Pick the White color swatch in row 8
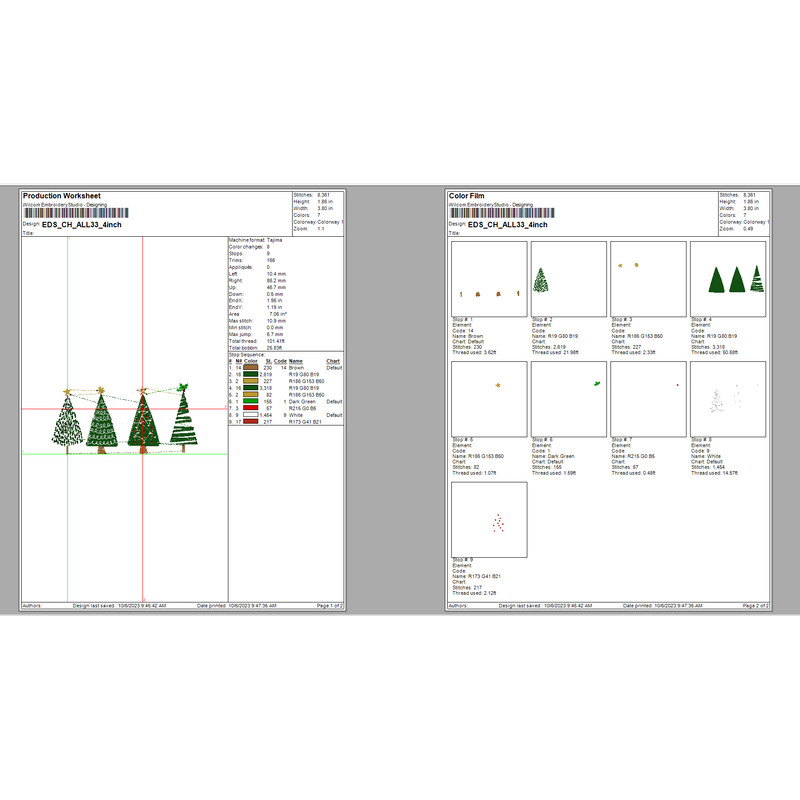The height and width of the screenshot is (800, 800). [252, 415]
